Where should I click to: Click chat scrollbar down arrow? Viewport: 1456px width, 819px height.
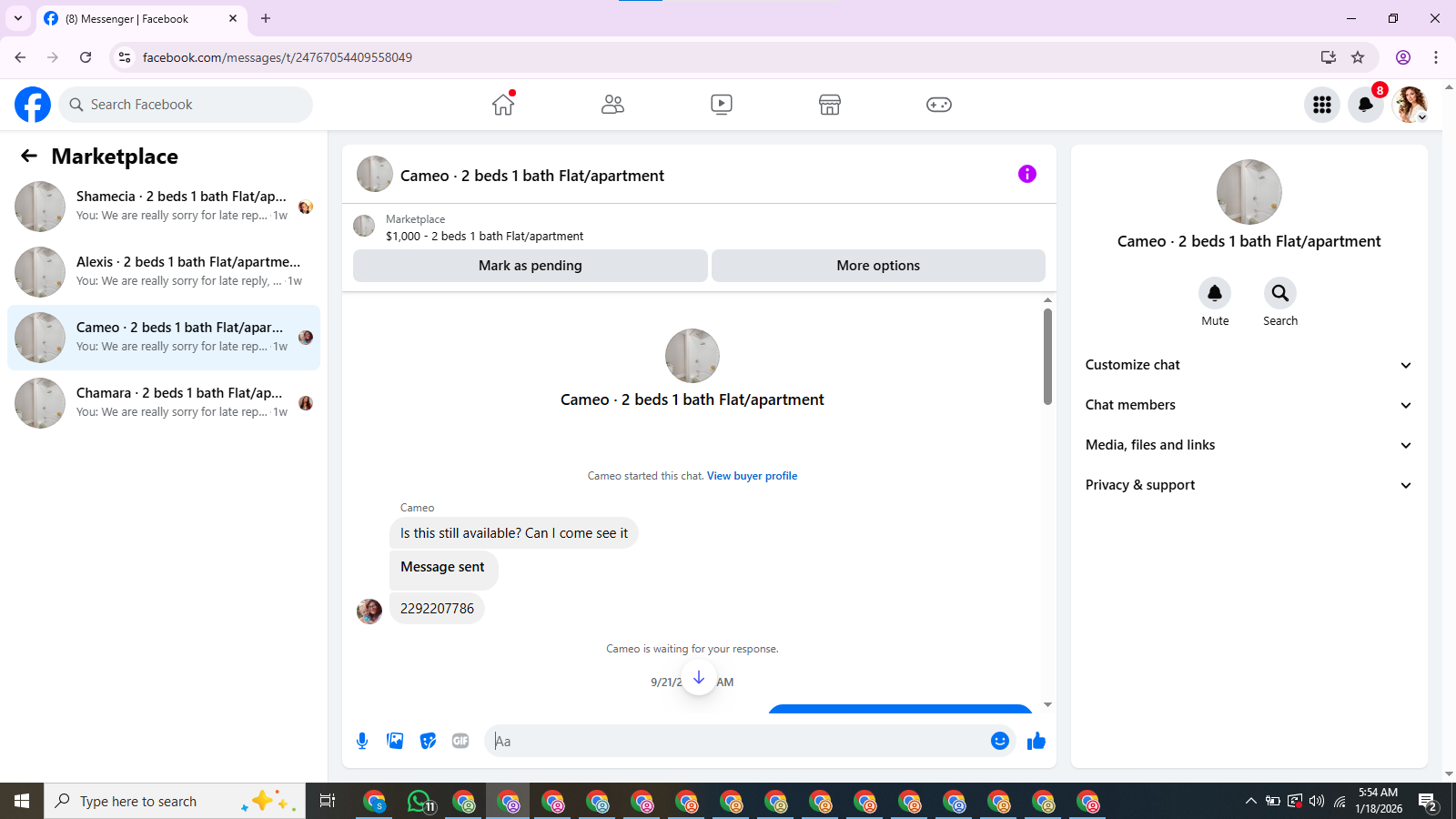pyautogui.click(x=1047, y=704)
